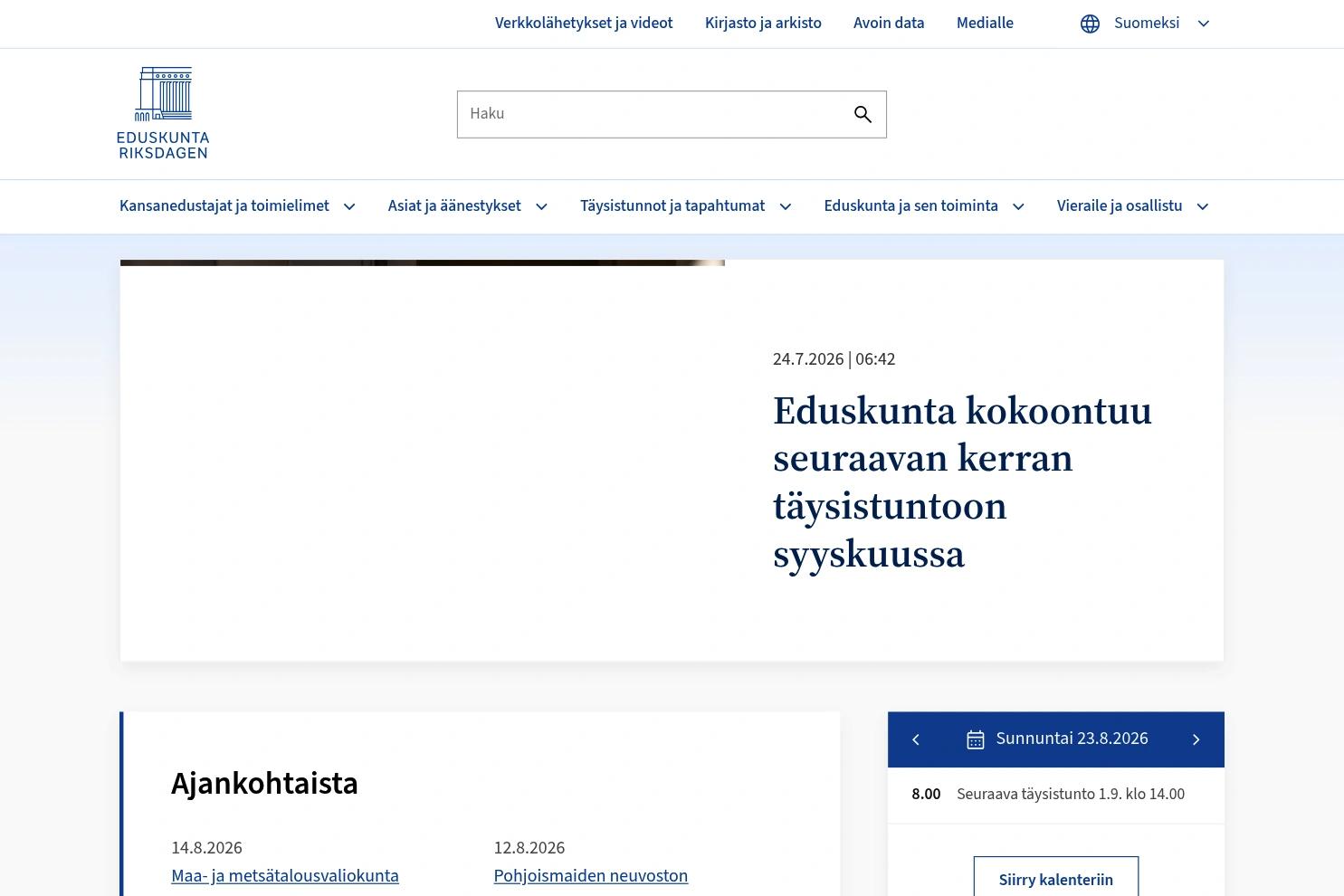
Task: Go to next day in calendar widget
Action: click(1196, 739)
